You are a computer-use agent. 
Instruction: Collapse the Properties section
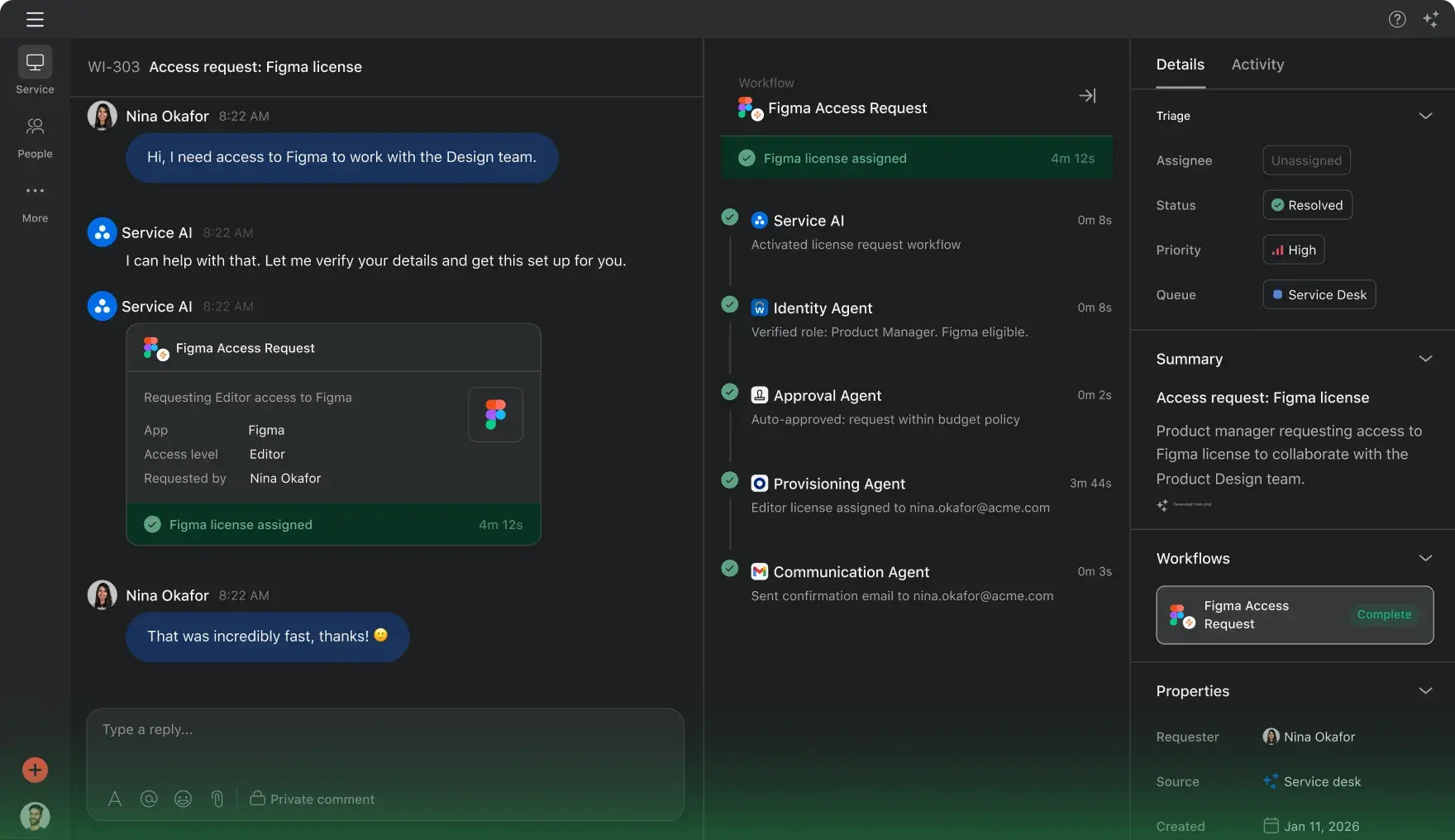coord(1425,690)
